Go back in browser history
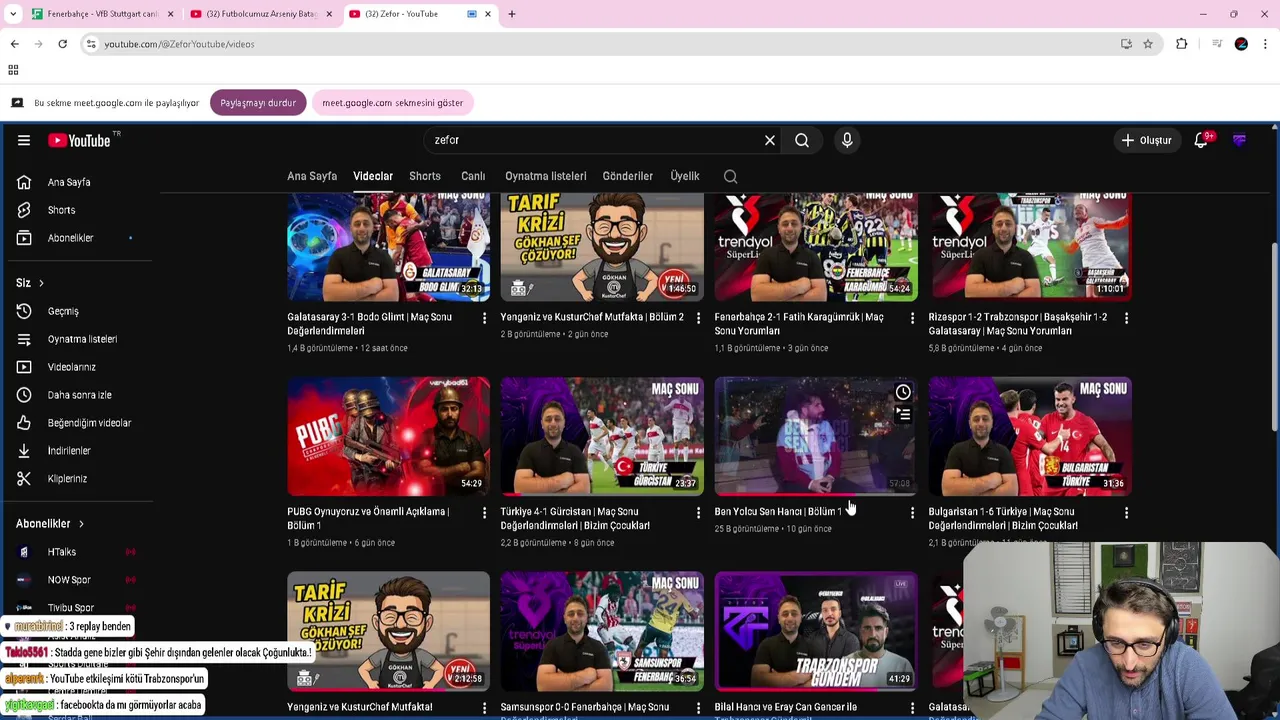Image resolution: width=1280 pixels, height=720 pixels. click(x=15, y=44)
